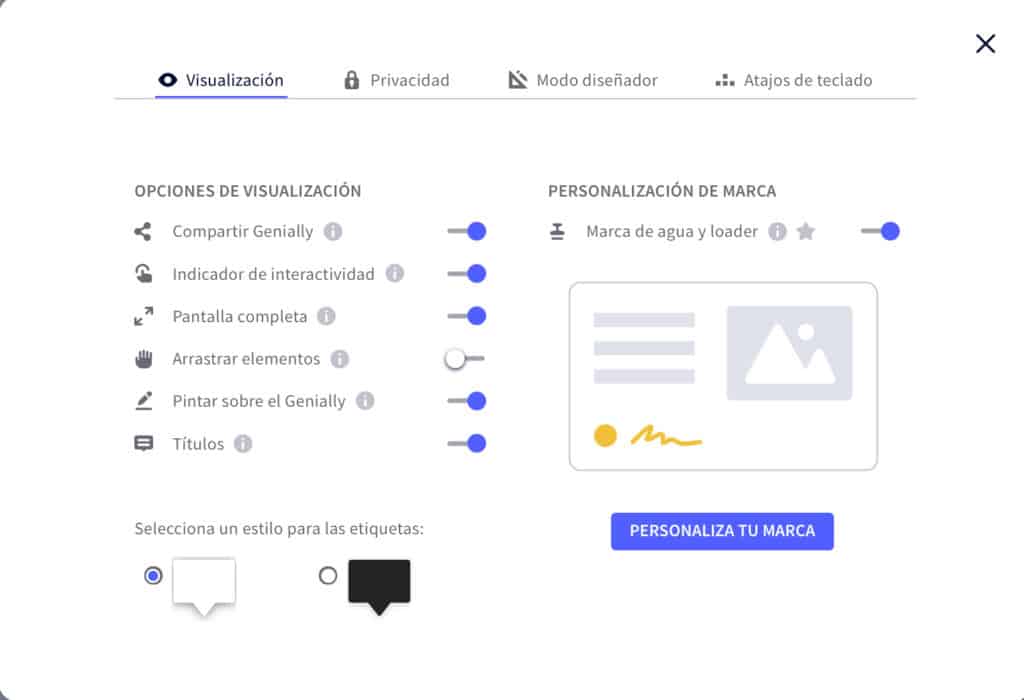Turn off the Pantalla completa switch

pyautogui.click(x=466, y=316)
